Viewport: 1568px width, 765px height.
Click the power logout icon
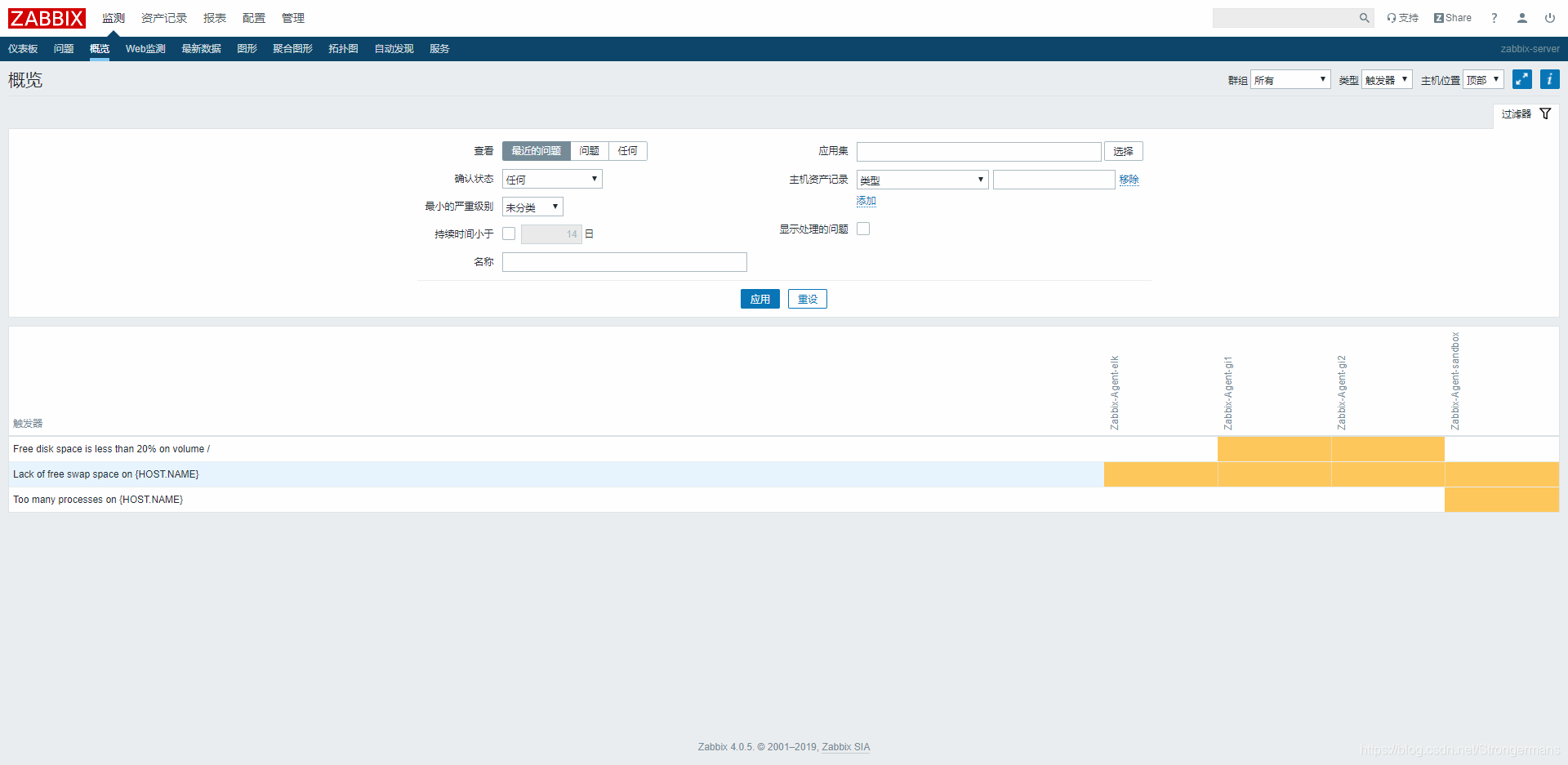(x=1550, y=18)
